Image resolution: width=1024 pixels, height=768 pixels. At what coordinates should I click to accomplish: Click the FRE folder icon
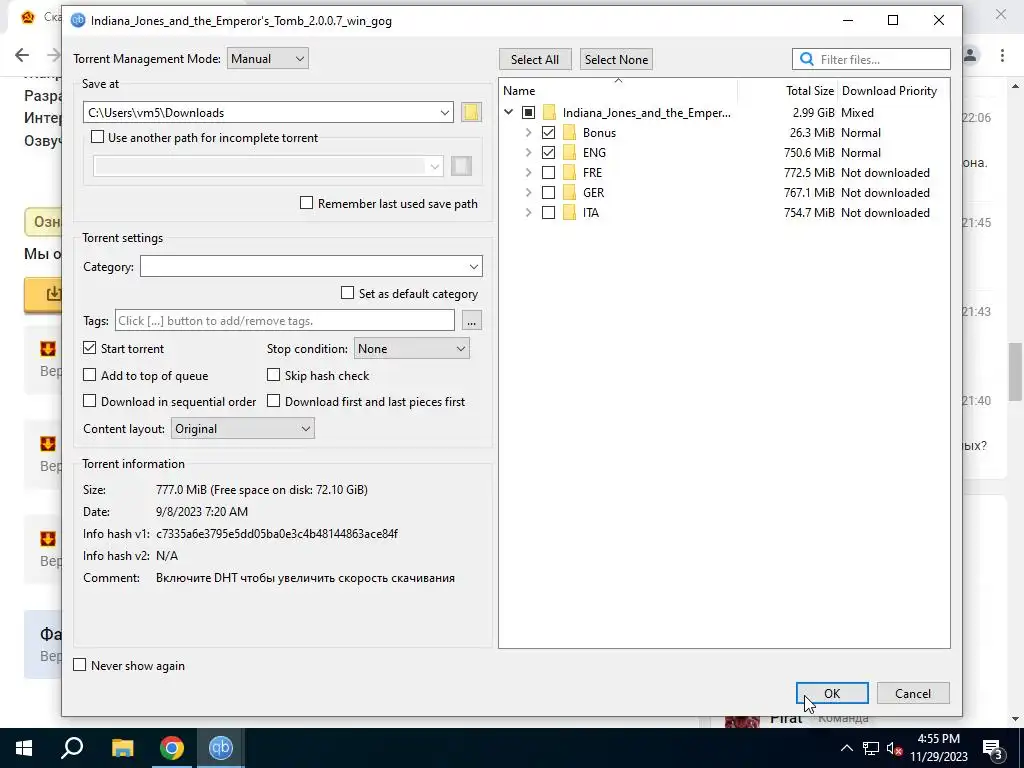(569, 173)
